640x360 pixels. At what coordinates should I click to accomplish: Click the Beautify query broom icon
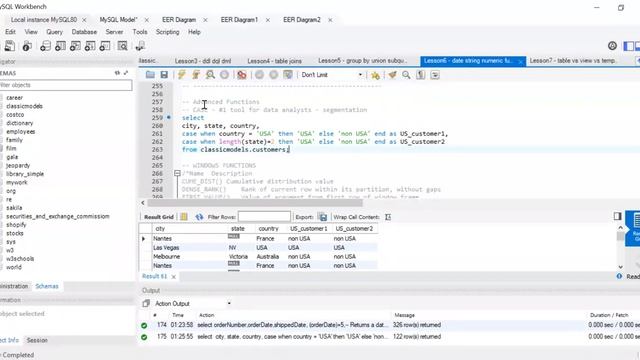pos(392,75)
